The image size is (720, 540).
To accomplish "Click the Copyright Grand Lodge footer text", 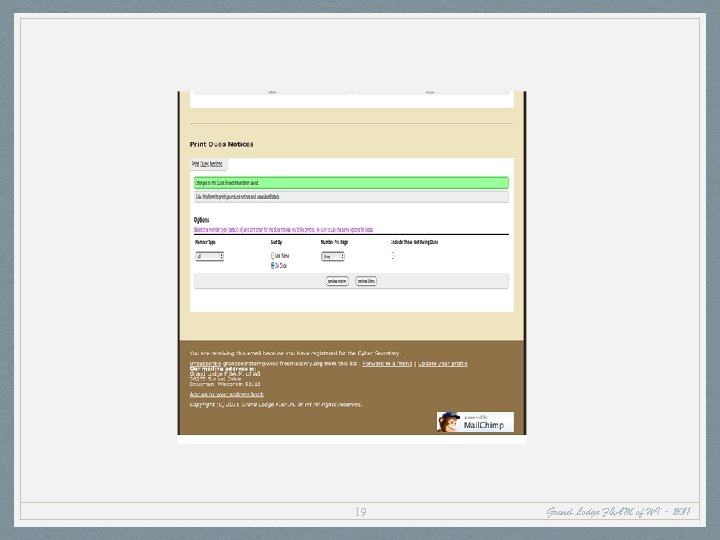I will tap(276, 405).
